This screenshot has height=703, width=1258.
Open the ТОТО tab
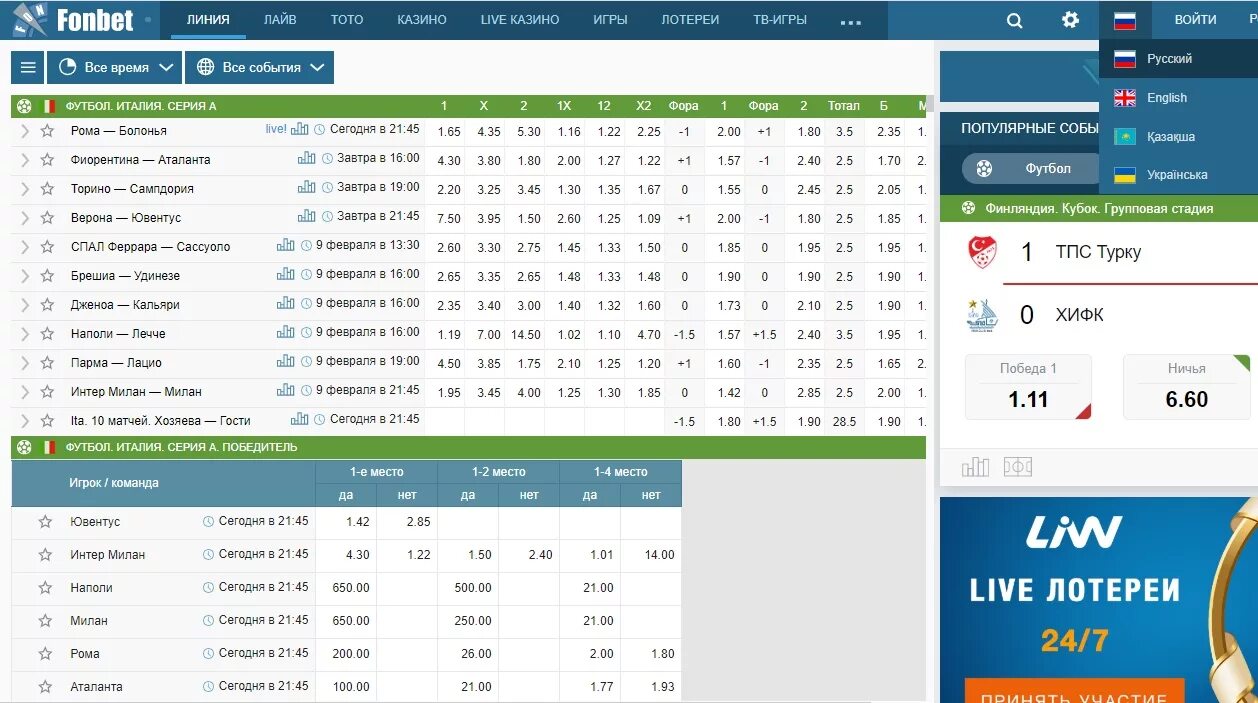(x=347, y=19)
